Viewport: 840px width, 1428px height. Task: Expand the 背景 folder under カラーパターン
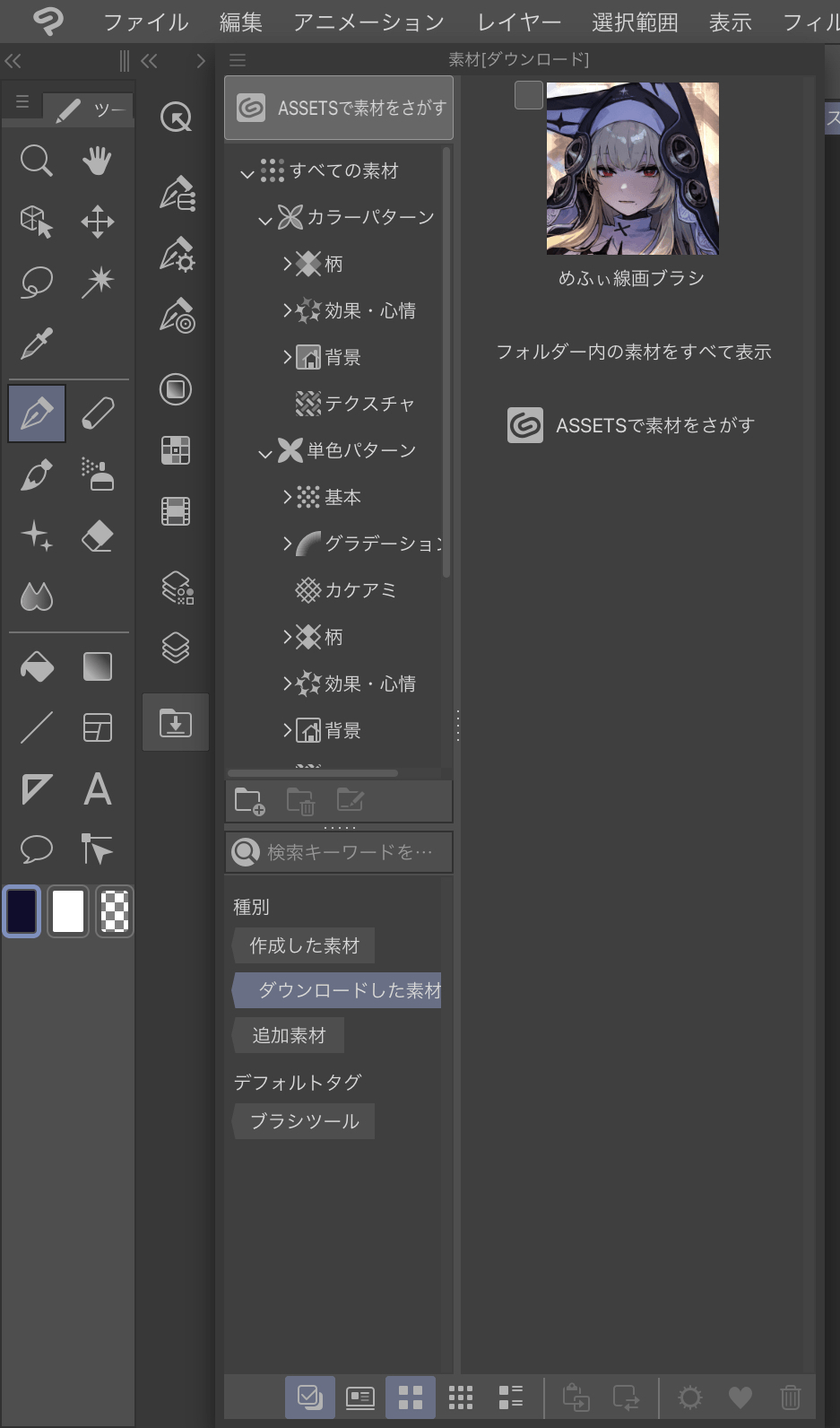287,357
